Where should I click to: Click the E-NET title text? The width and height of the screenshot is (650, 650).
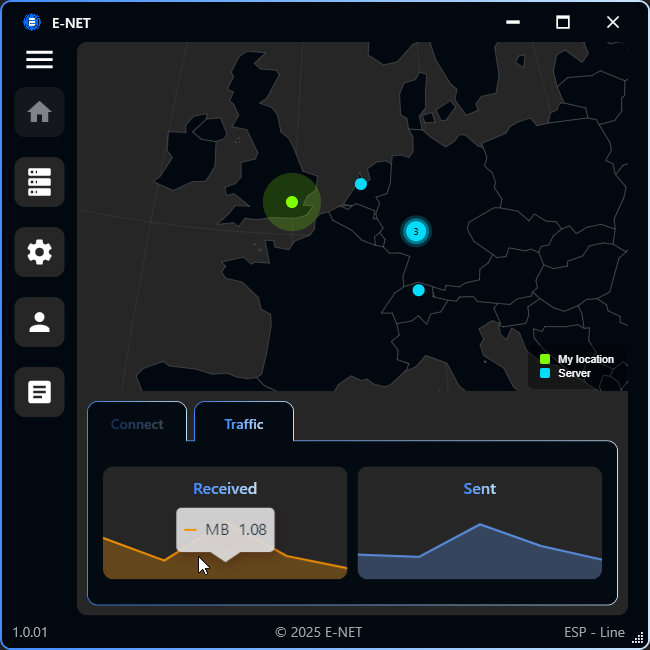pos(71,23)
